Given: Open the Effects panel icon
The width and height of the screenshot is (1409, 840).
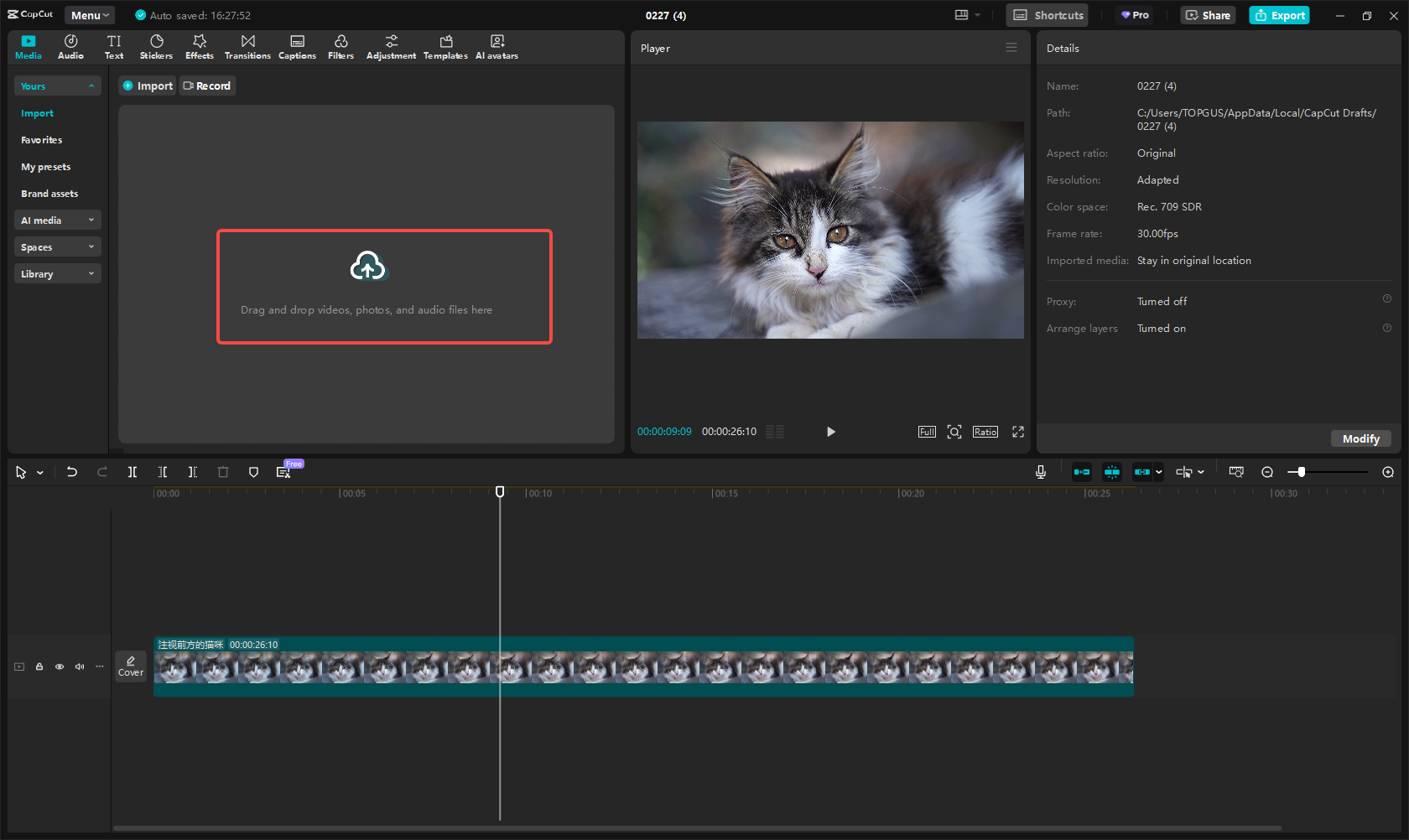Looking at the screenshot, I should click(200, 47).
